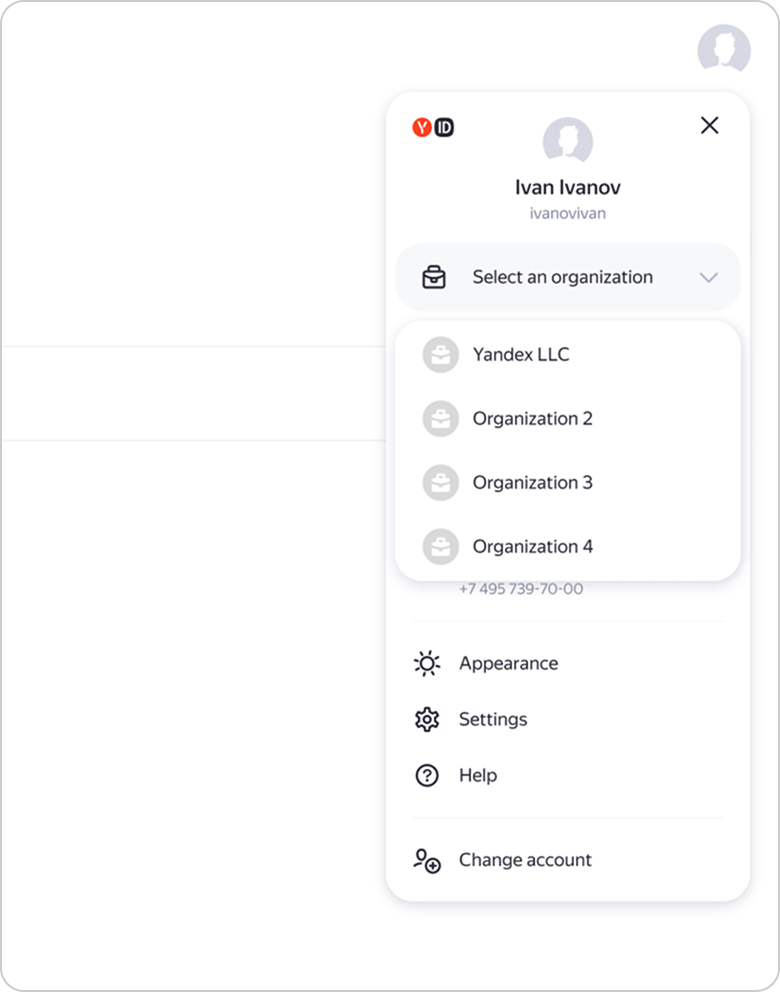Choose Yandex LLC from the list
The image size is (780, 992).
pyautogui.click(x=521, y=355)
